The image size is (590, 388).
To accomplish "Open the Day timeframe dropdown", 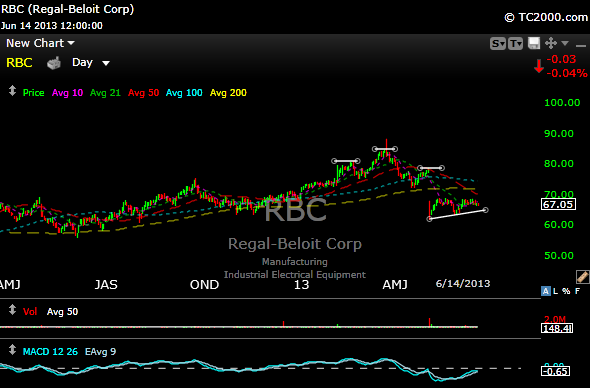I will point(91,62).
